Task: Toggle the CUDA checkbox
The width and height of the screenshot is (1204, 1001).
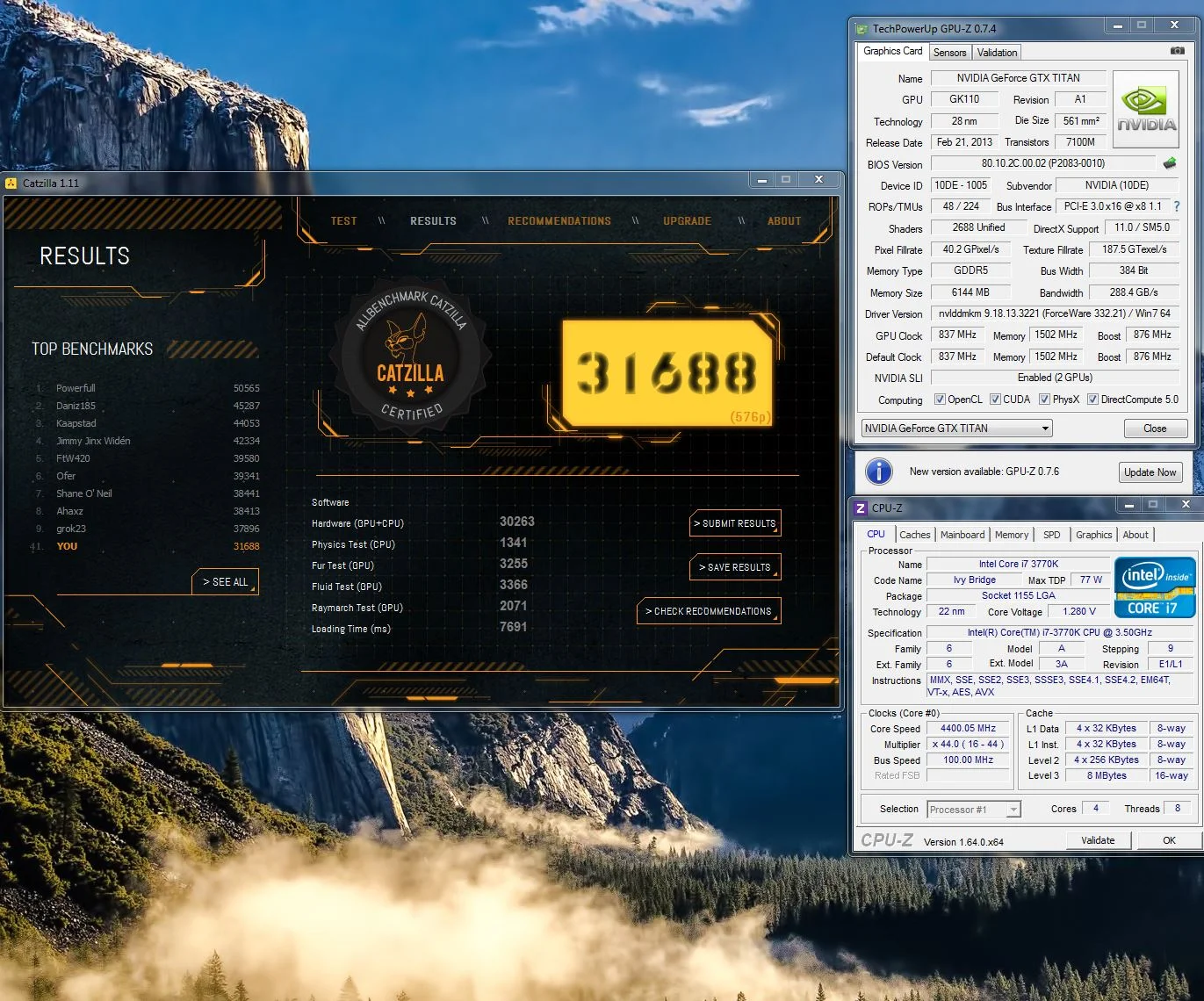Action: coord(995,400)
